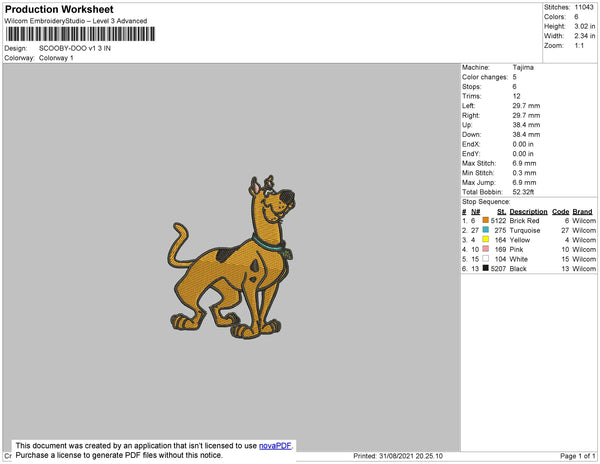Screen dimensions: 600x464
Task: Click stitch count '275' in Turquoise row
Action: pos(500,230)
